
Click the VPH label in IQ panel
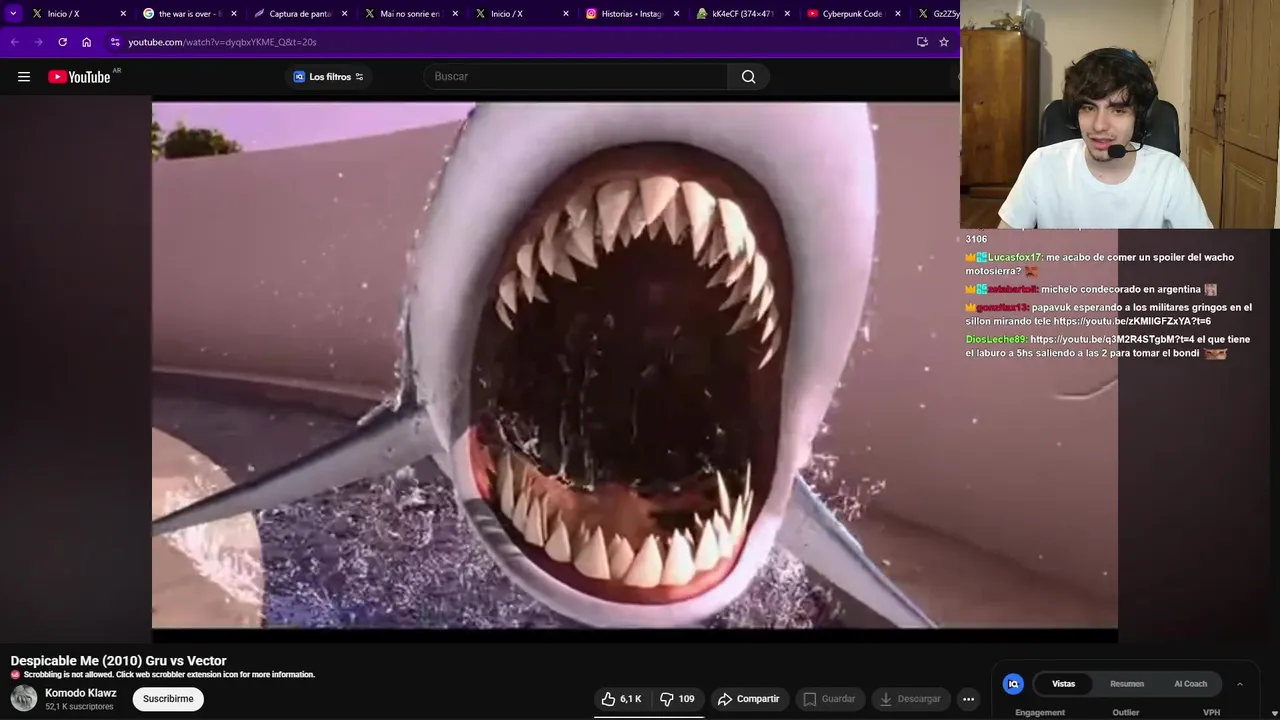click(1211, 713)
